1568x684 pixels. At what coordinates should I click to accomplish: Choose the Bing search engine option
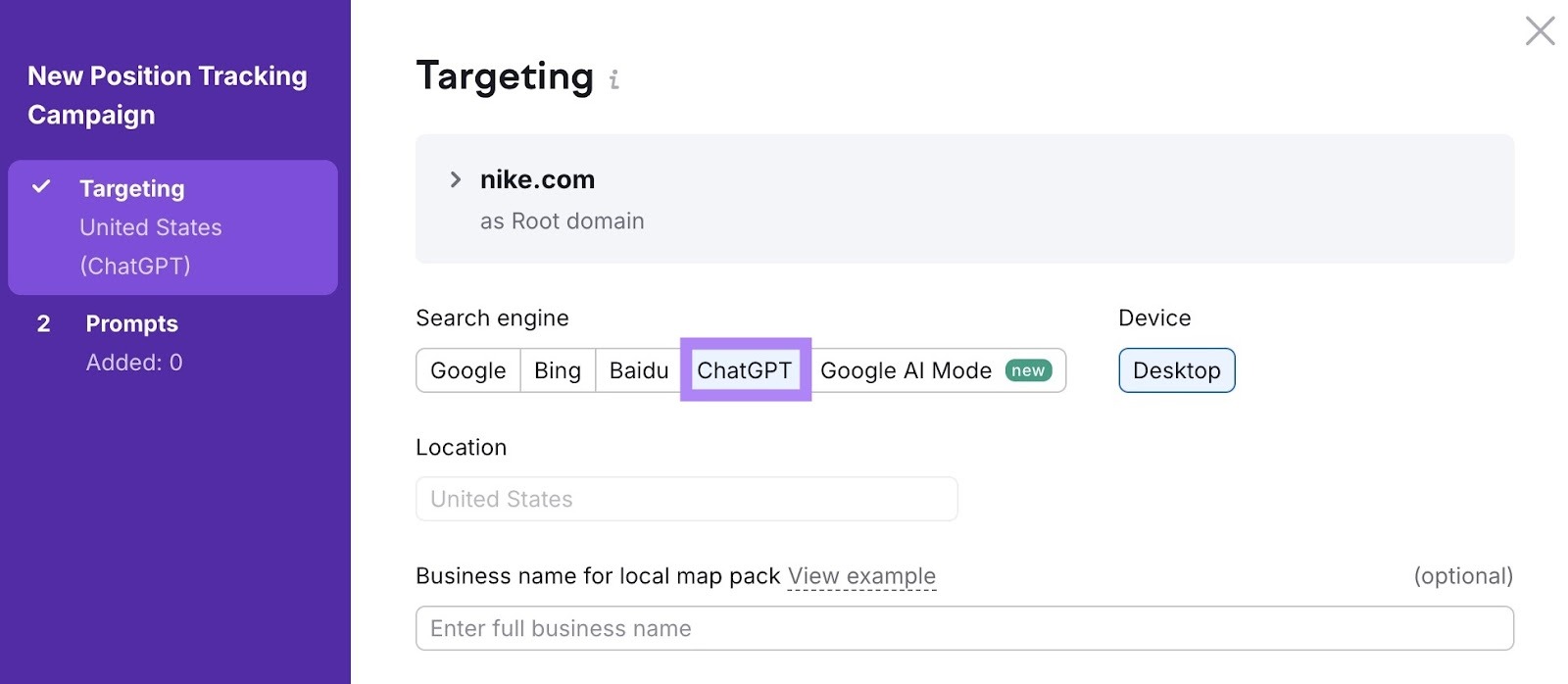tap(558, 370)
